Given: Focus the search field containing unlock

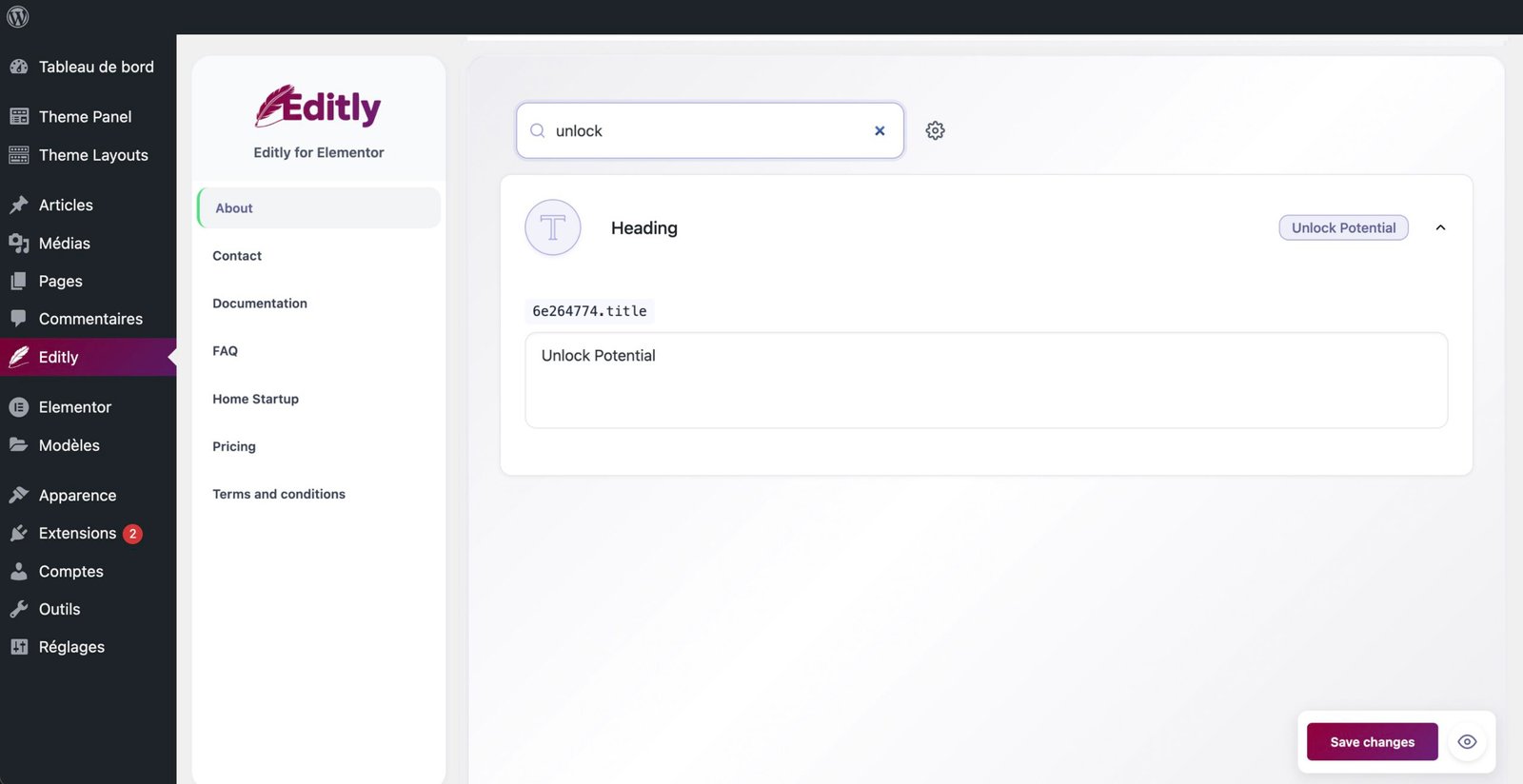Looking at the screenshot, I should tap(709, 130).
